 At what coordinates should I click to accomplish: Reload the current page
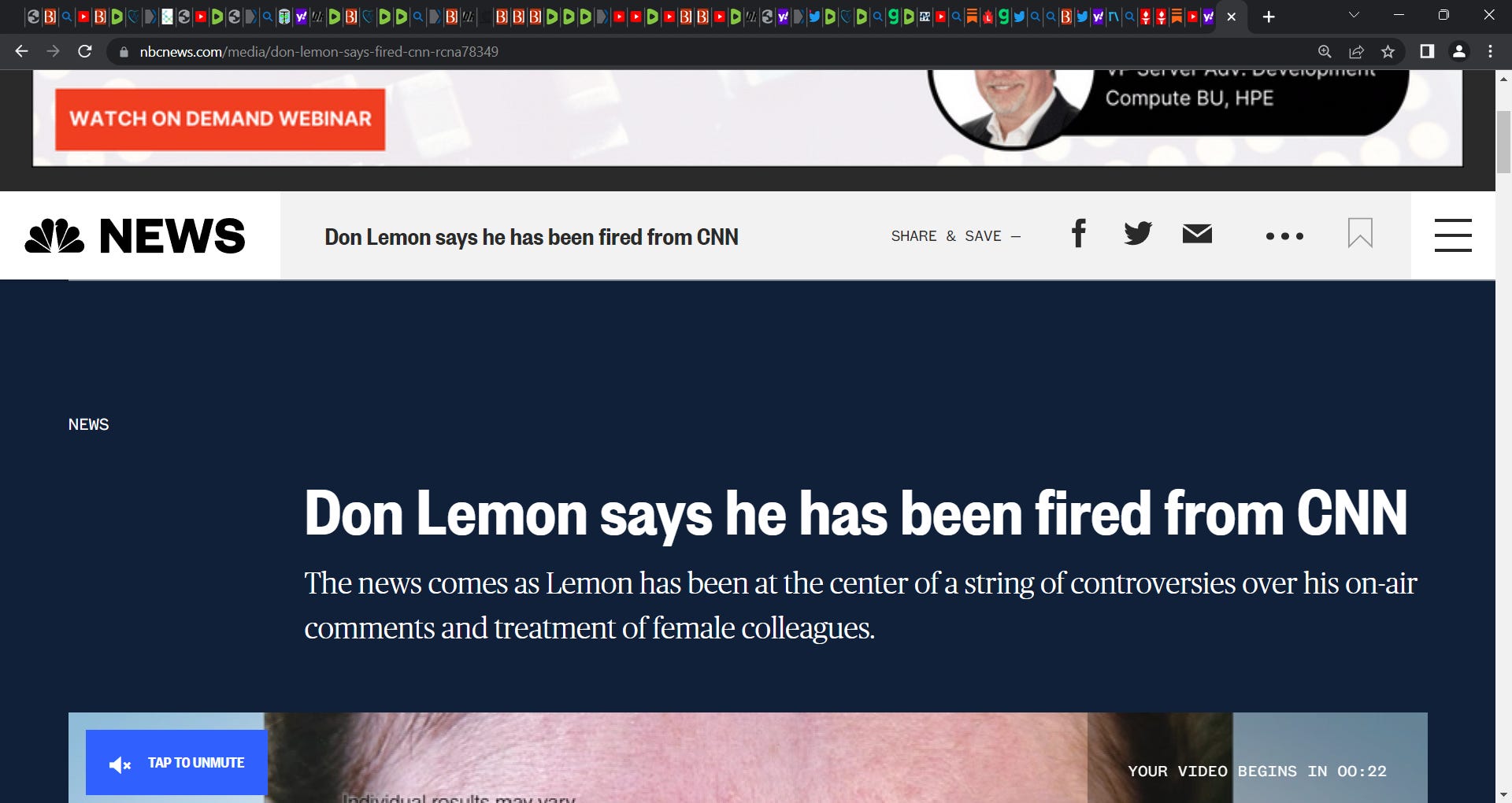(85, 52)
